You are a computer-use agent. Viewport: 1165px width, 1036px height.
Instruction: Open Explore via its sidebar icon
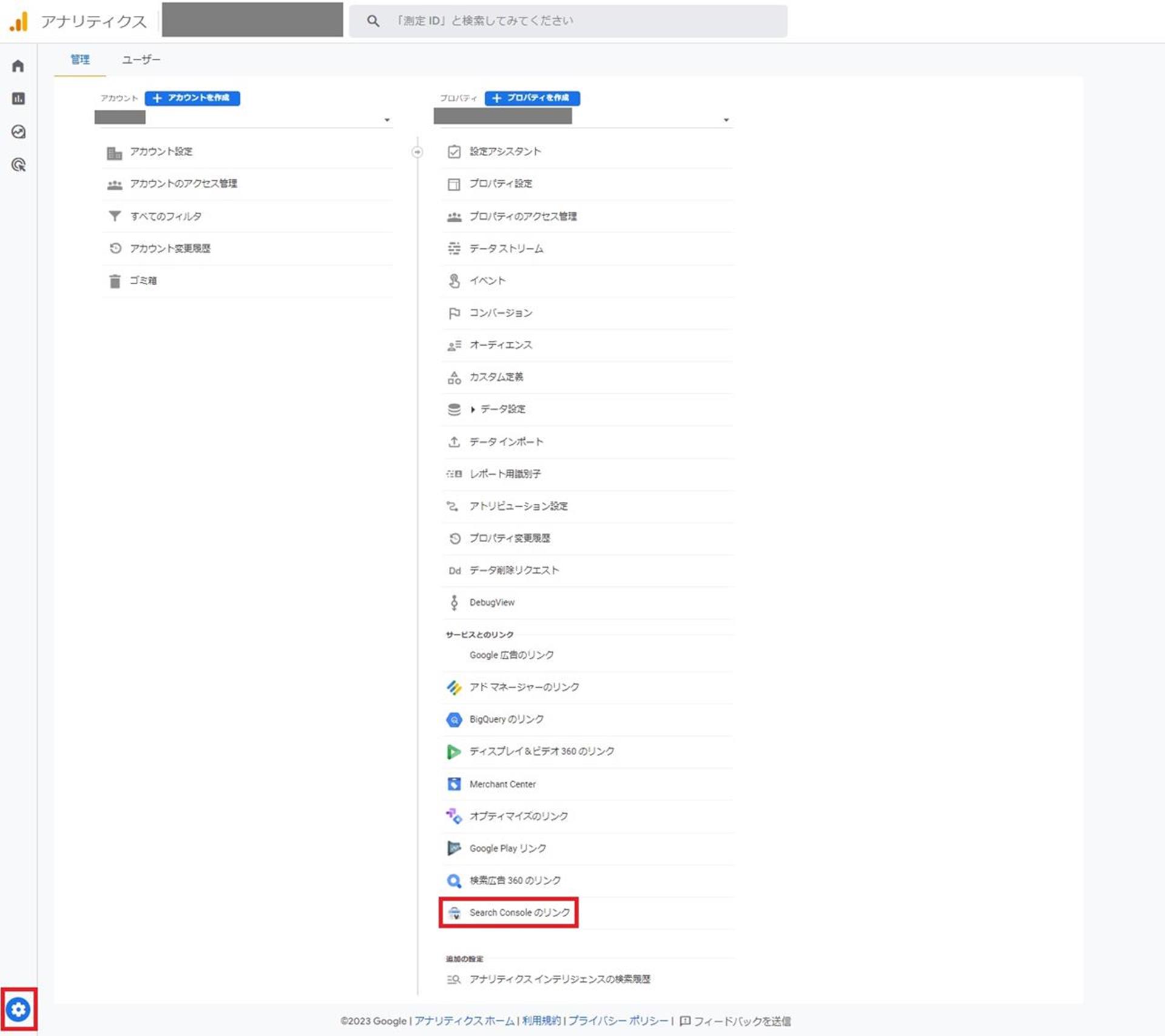[18, 132]
